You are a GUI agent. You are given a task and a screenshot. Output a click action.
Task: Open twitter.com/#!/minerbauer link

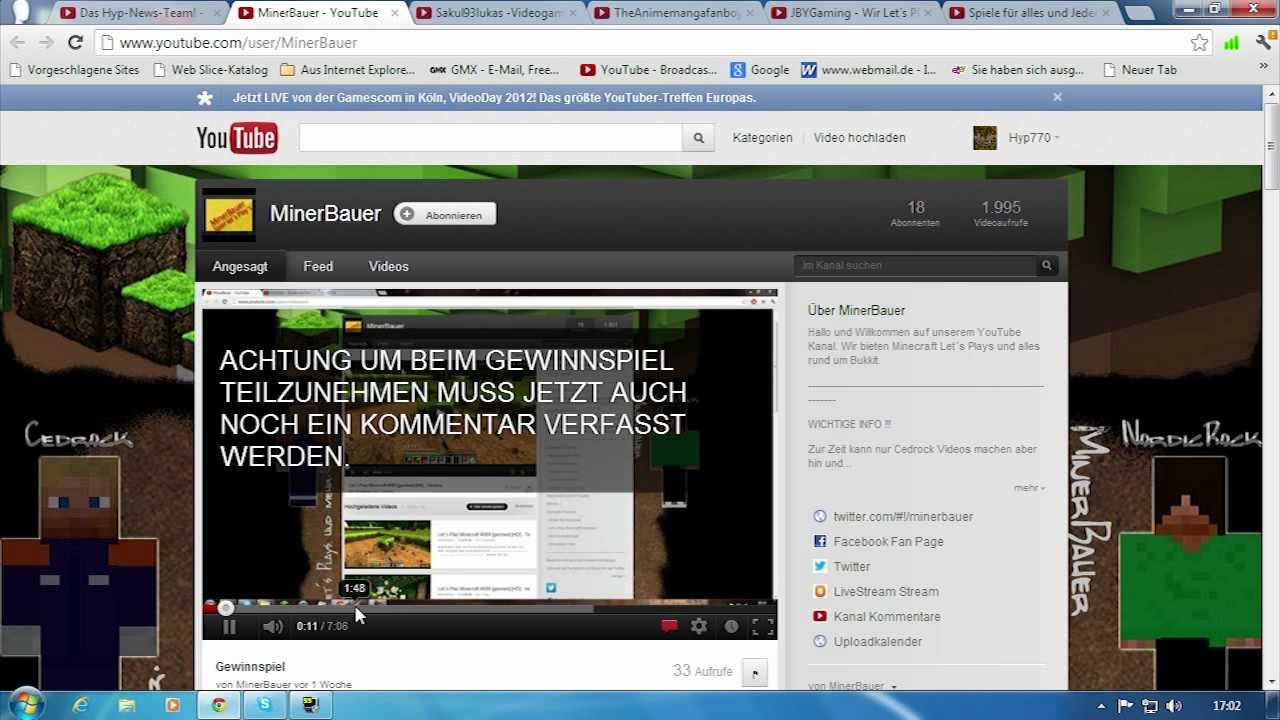click(903, 516)
